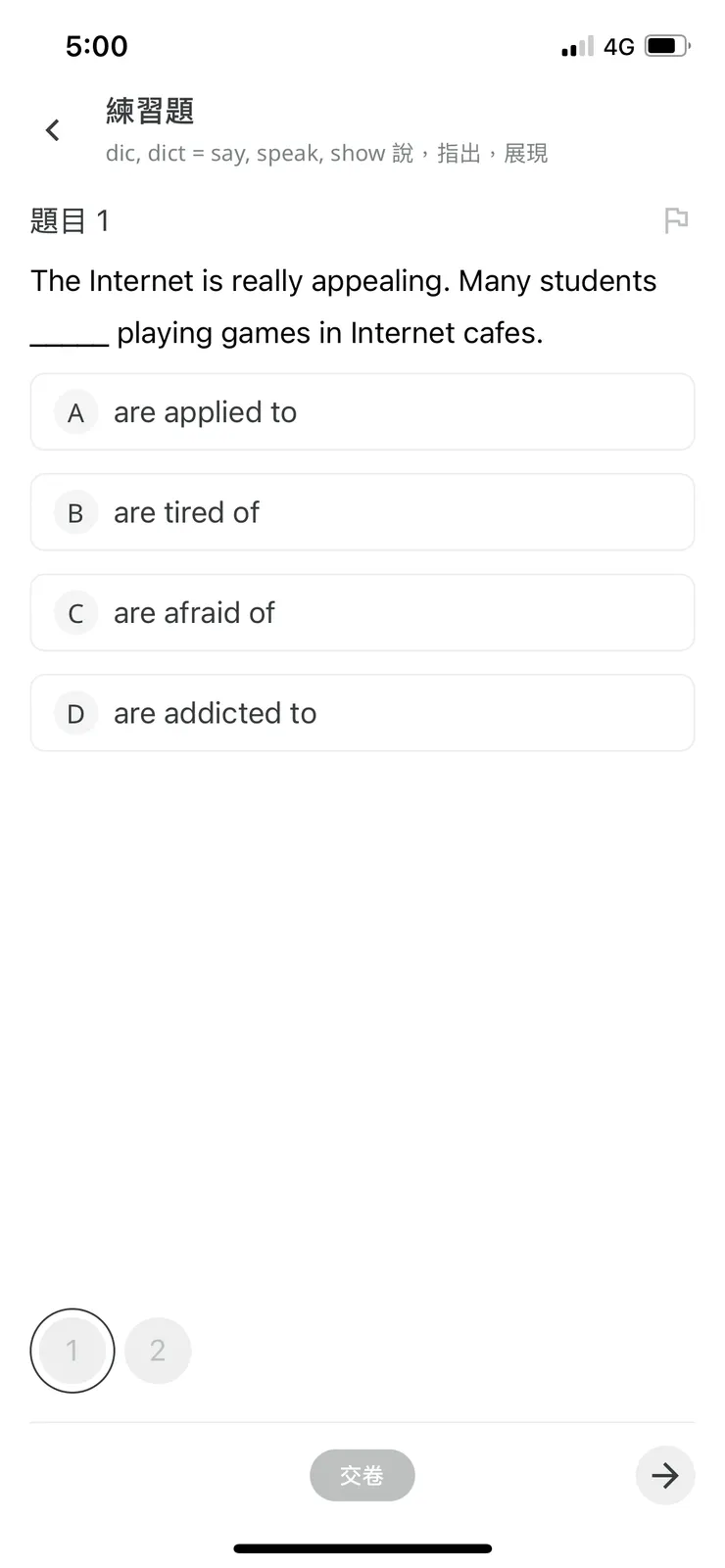Tap the 練習題 page title

pos(150,112)
